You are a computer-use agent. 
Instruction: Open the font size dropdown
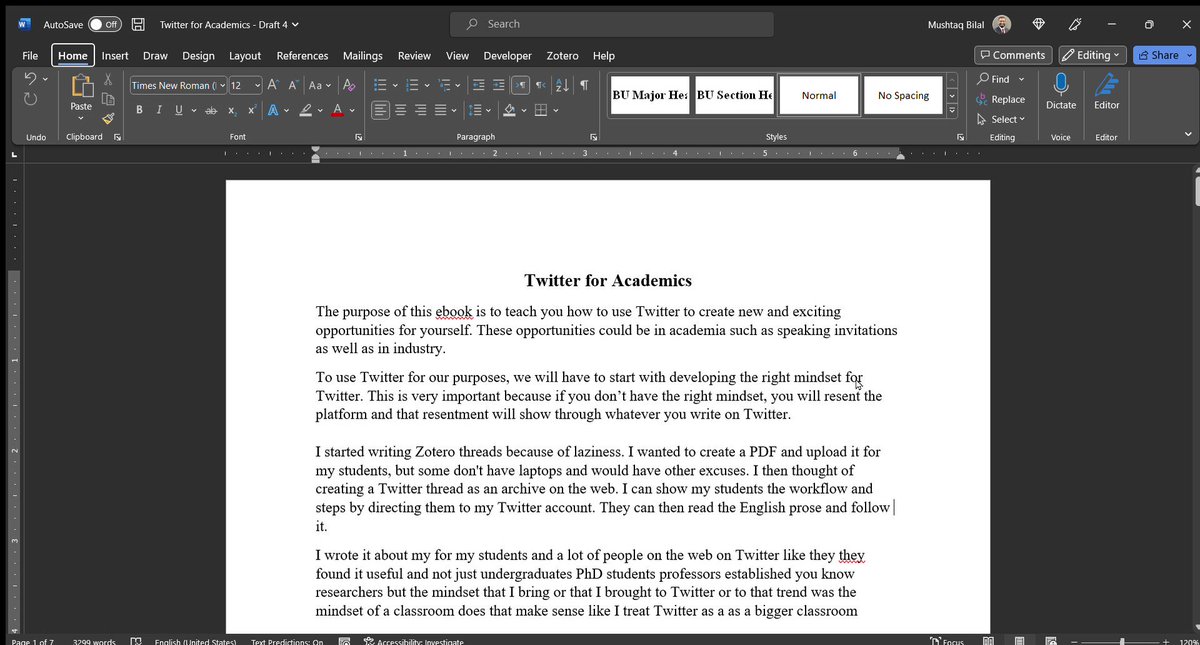click(258, 86)
